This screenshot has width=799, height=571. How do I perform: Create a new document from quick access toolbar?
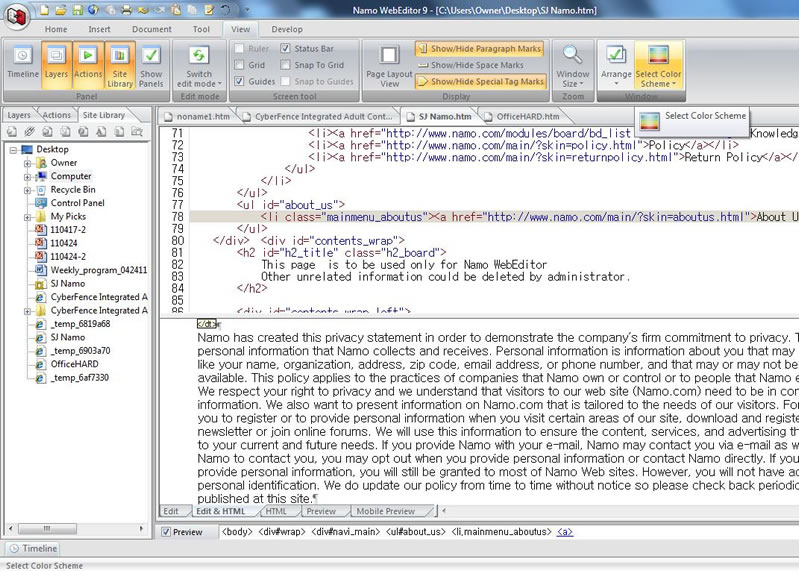(44, 10)
